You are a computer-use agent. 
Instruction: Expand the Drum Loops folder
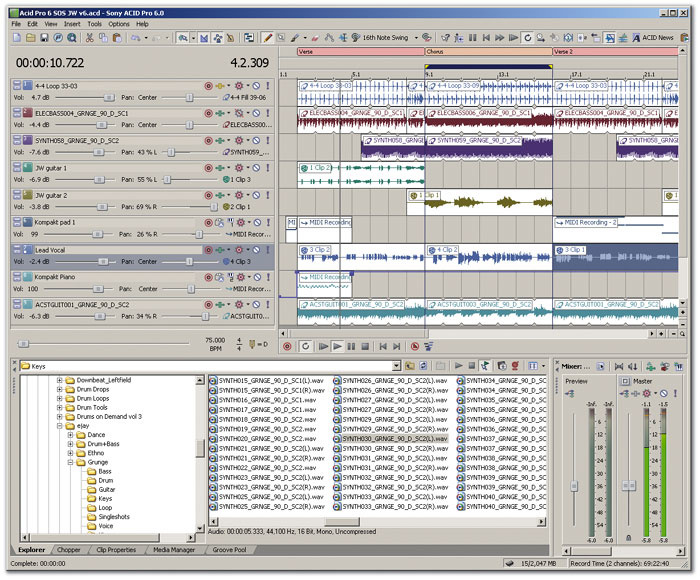(59, 398)
